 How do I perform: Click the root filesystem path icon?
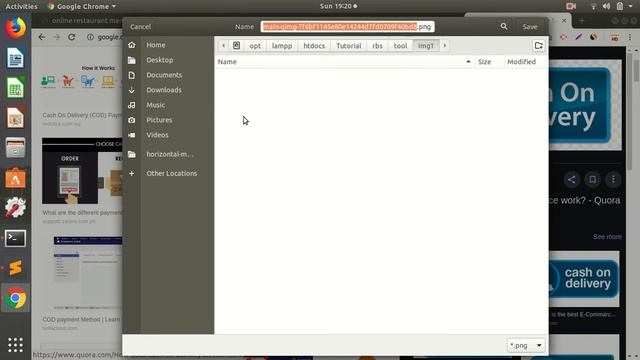(x=236, y=45)
